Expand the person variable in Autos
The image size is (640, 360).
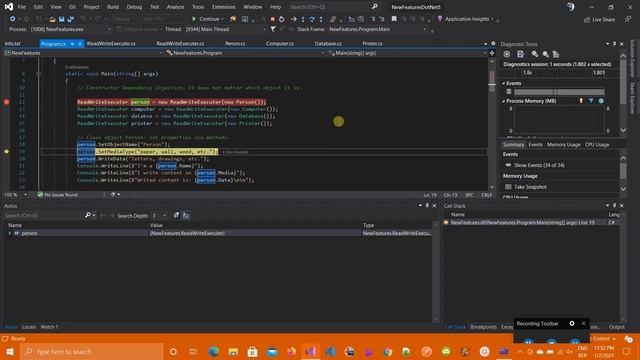10,233
